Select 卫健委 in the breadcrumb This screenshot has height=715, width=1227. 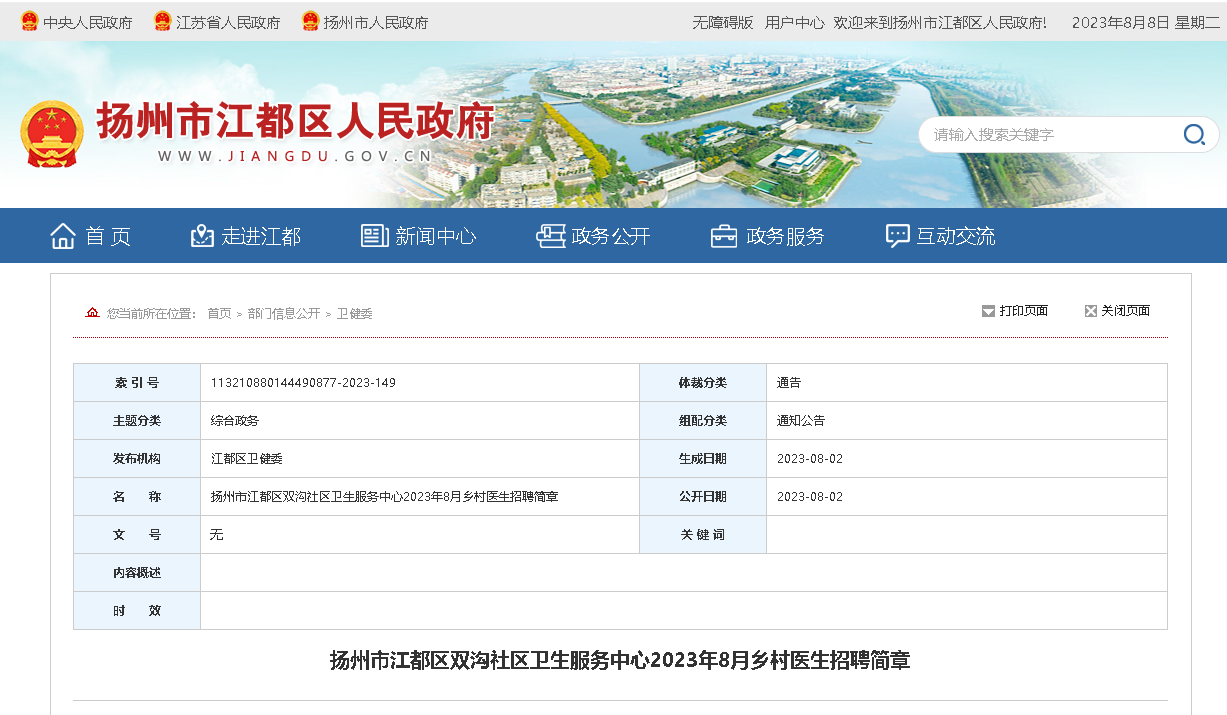point(354,314)
